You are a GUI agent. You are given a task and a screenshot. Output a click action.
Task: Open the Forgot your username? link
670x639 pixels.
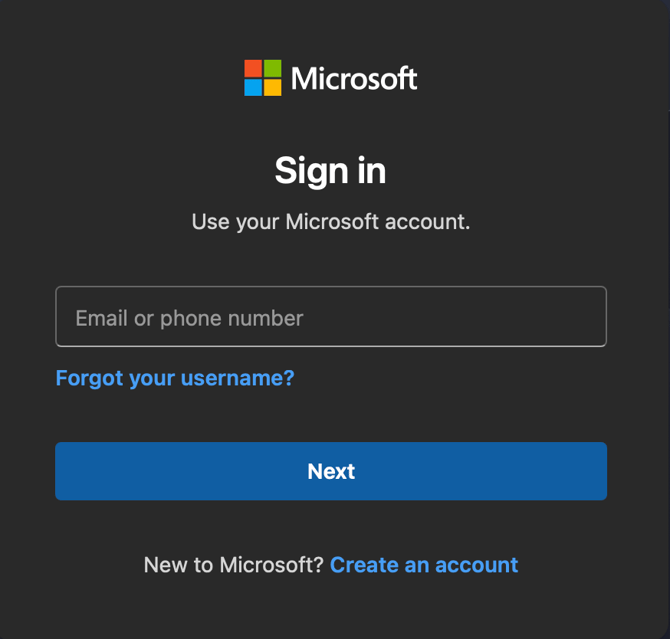(175, 378)
